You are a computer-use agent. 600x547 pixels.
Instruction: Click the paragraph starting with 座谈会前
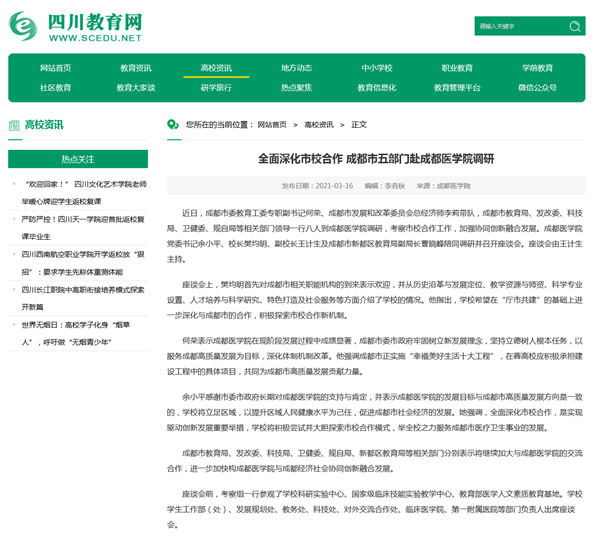(x=375, y=509)
